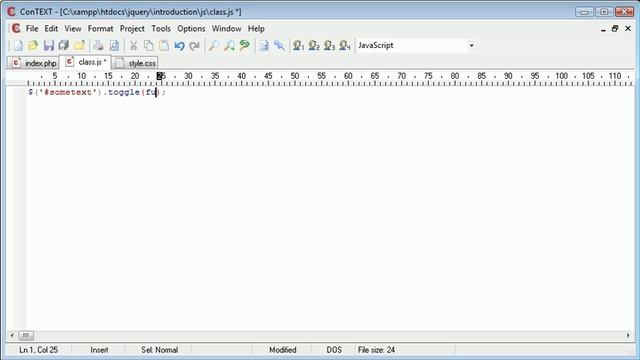640x360 pixels.
Task: Print the document via the printer icon
Action: [x=98, y=45]
